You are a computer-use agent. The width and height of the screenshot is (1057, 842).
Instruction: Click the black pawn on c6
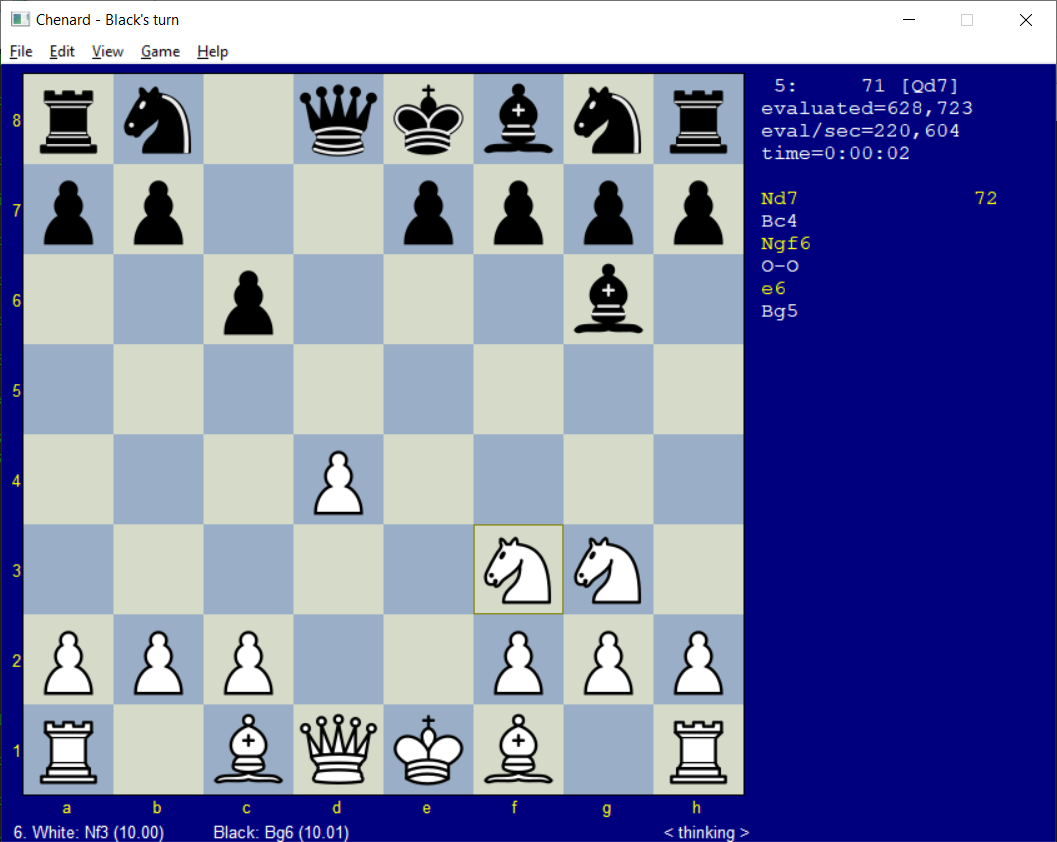pyautogui.click(x=248, y=300)
